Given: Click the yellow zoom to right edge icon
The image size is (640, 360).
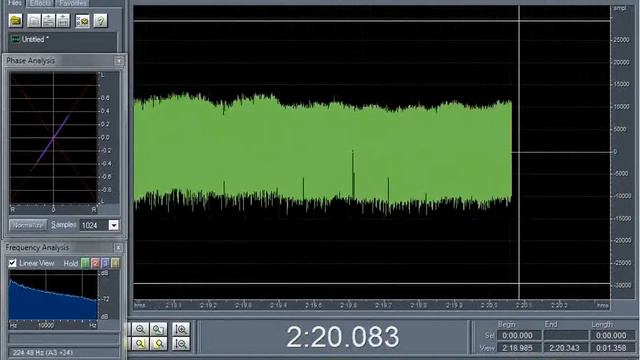Looking at the screenshot, I should [x=158, y=344].
